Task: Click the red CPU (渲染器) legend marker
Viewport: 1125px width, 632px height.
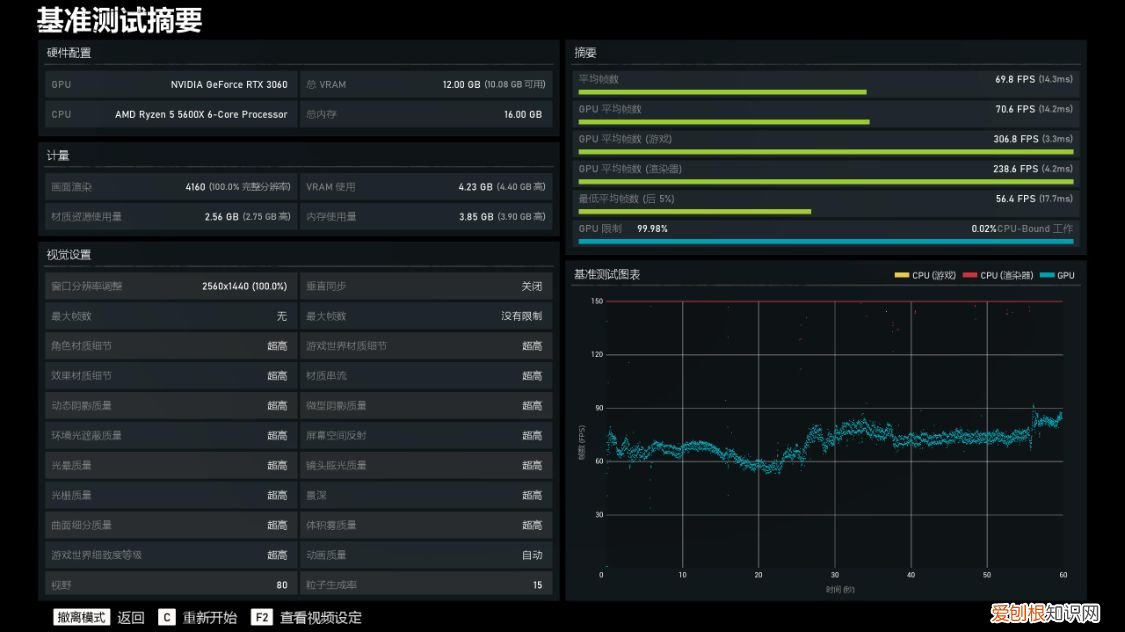Action: click(970, 275)
